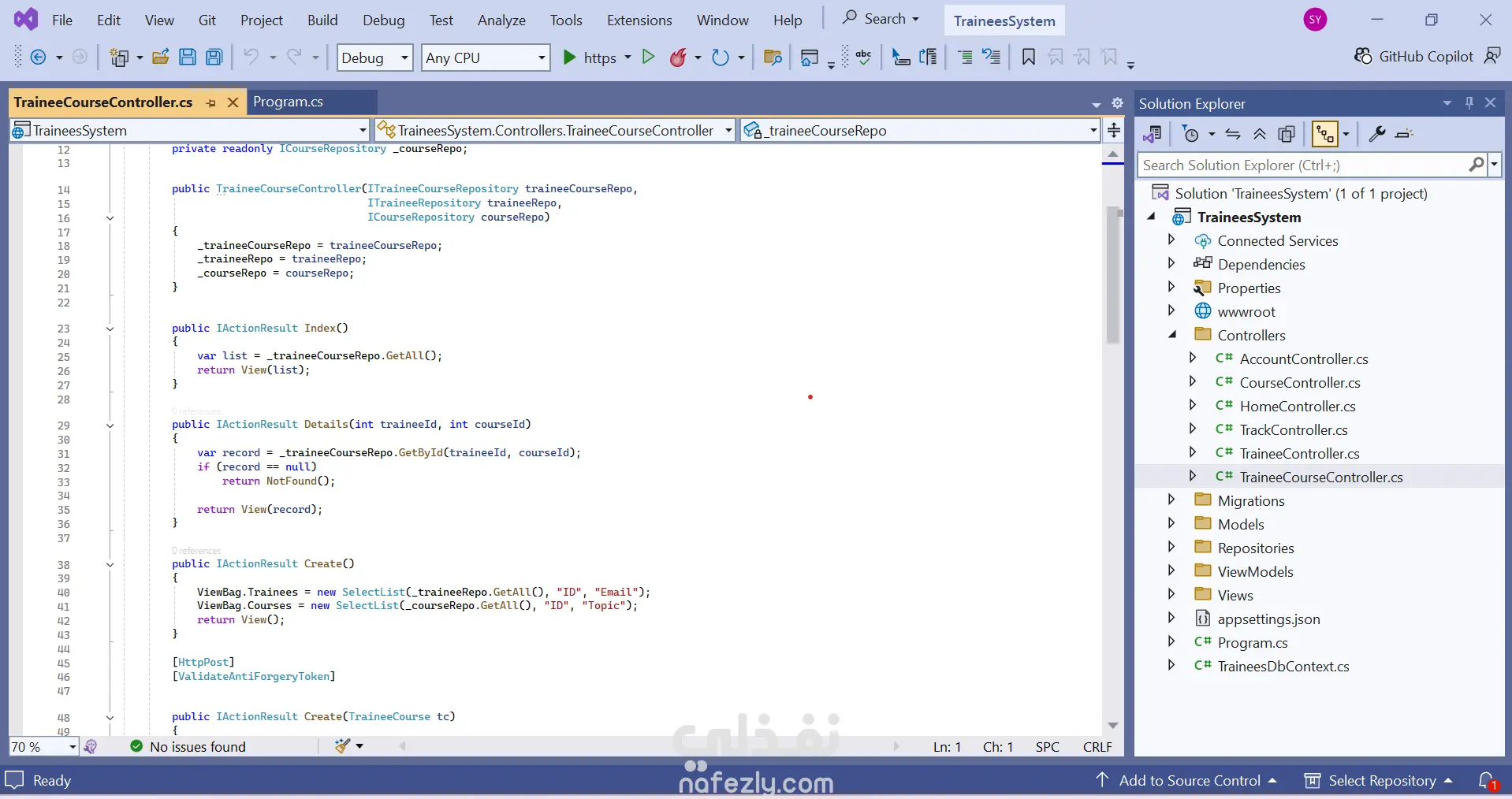Viewport: 1512px width, 799px height.
Task: Select appsettings.json in Solution Explorer
Action: point(1268,619)
